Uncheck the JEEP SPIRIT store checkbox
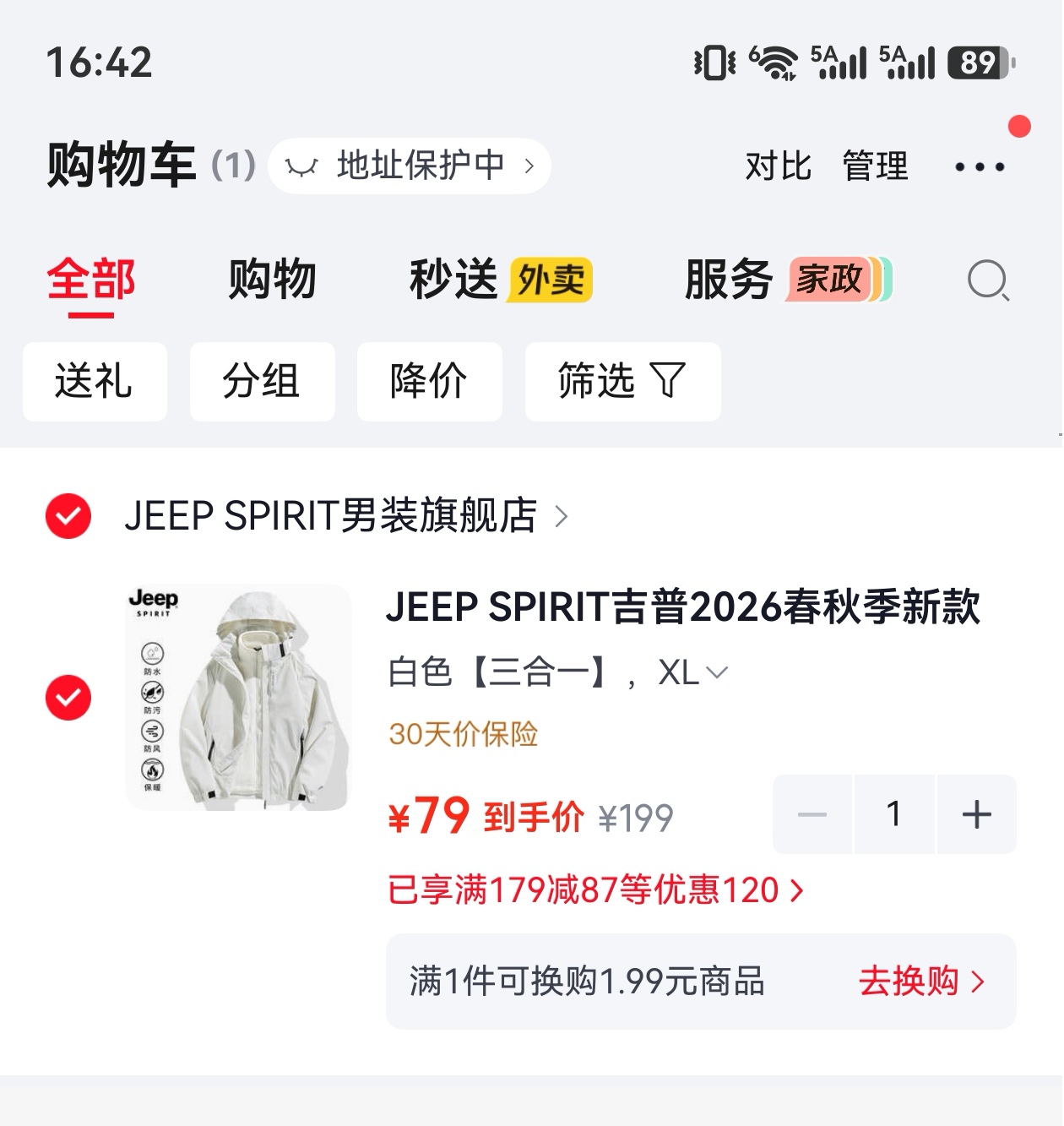The image size is (1064, 1126). click(x=68, y=515)
